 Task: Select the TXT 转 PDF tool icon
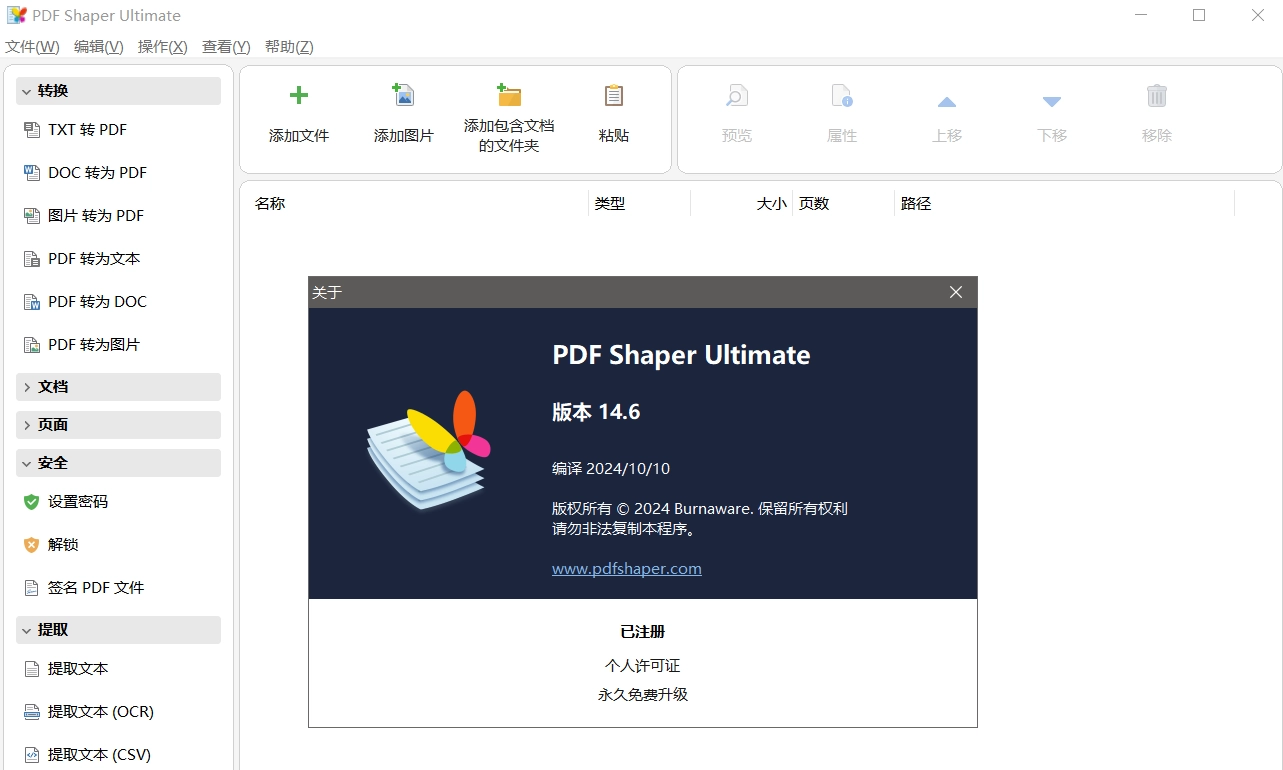click(31, 130)
